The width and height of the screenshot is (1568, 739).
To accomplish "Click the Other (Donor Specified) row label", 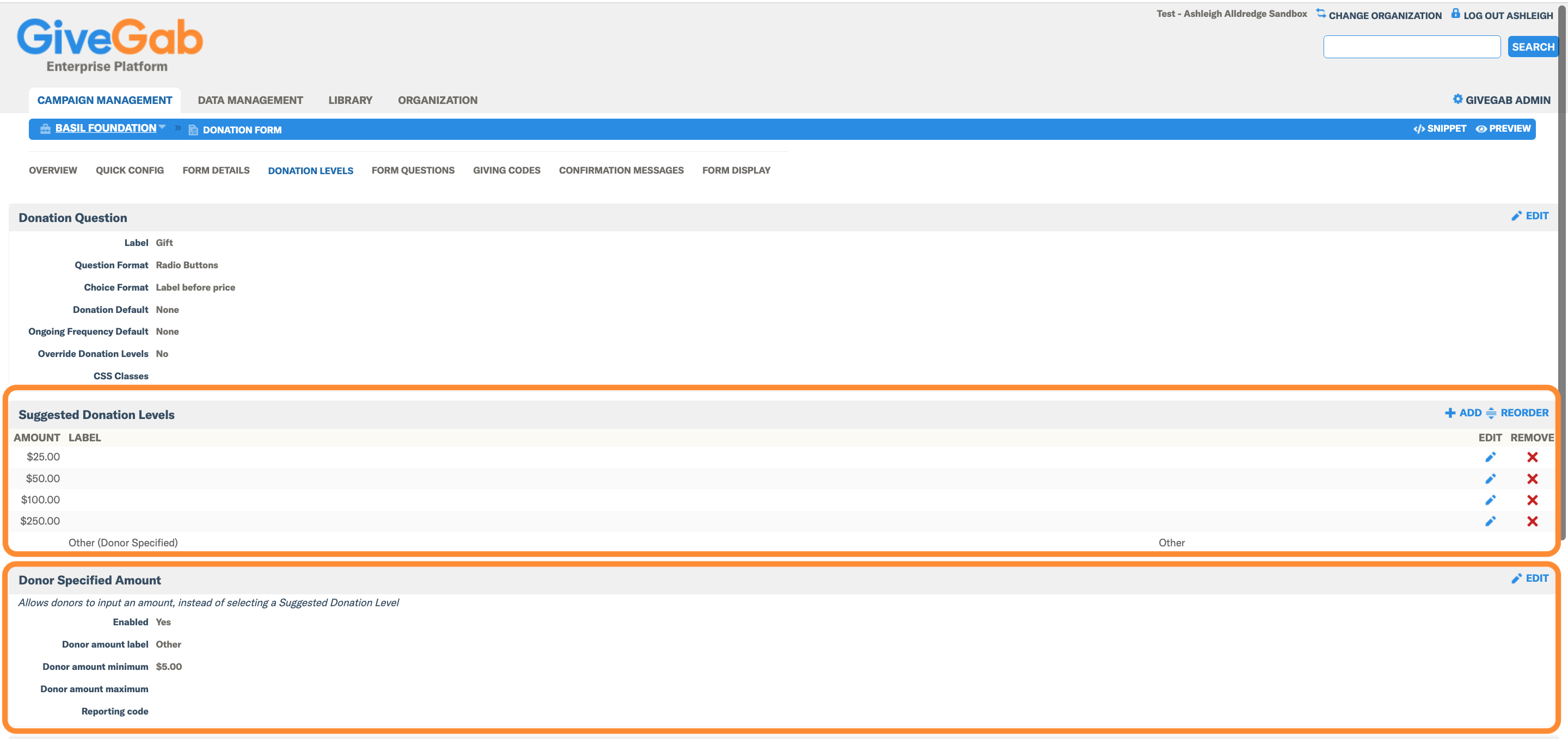I will [x=123, y=543].
